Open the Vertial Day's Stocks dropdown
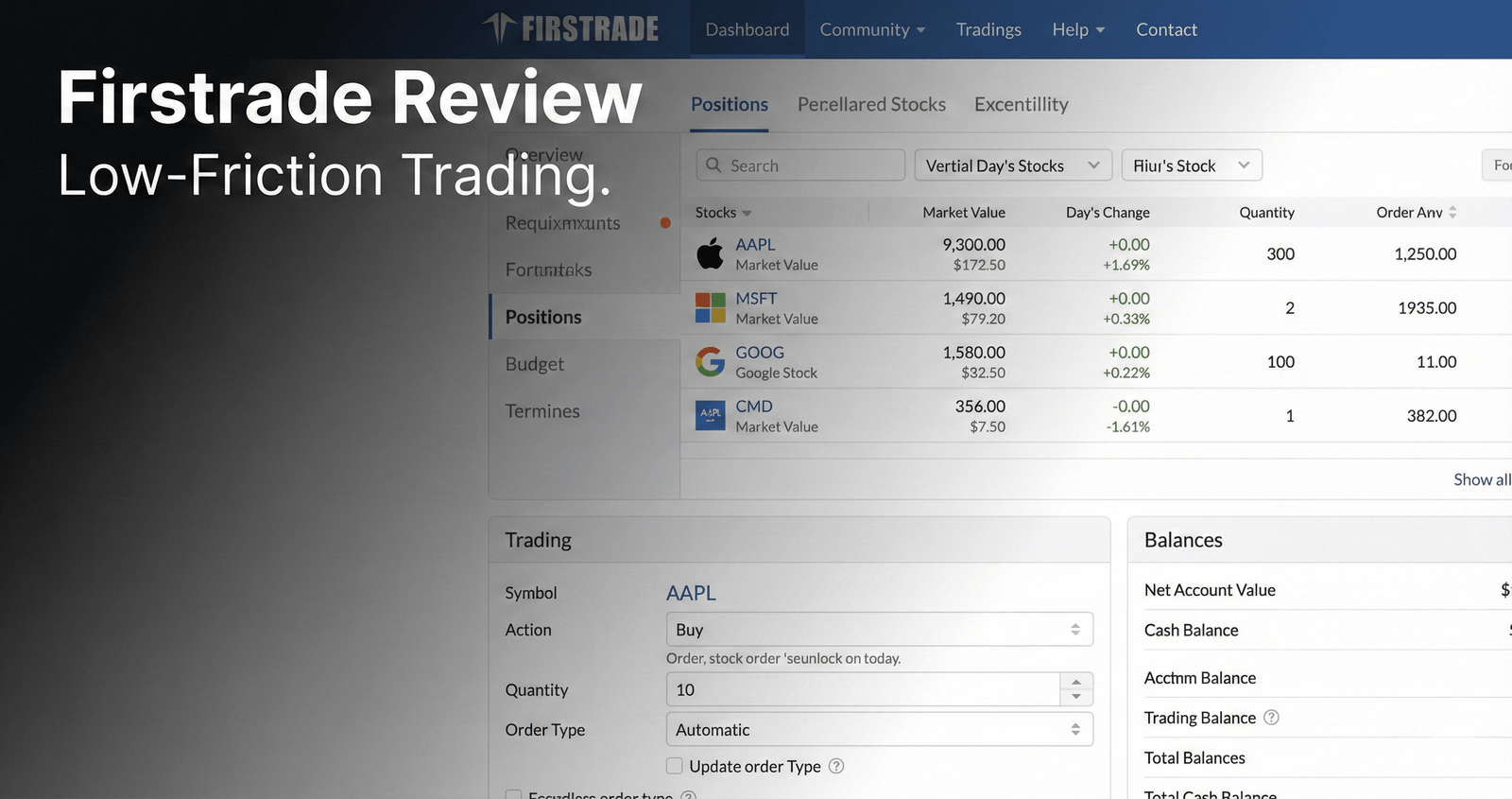Image resolution: width=1512 pixels, height=799 pixels. coord(1013,165)
